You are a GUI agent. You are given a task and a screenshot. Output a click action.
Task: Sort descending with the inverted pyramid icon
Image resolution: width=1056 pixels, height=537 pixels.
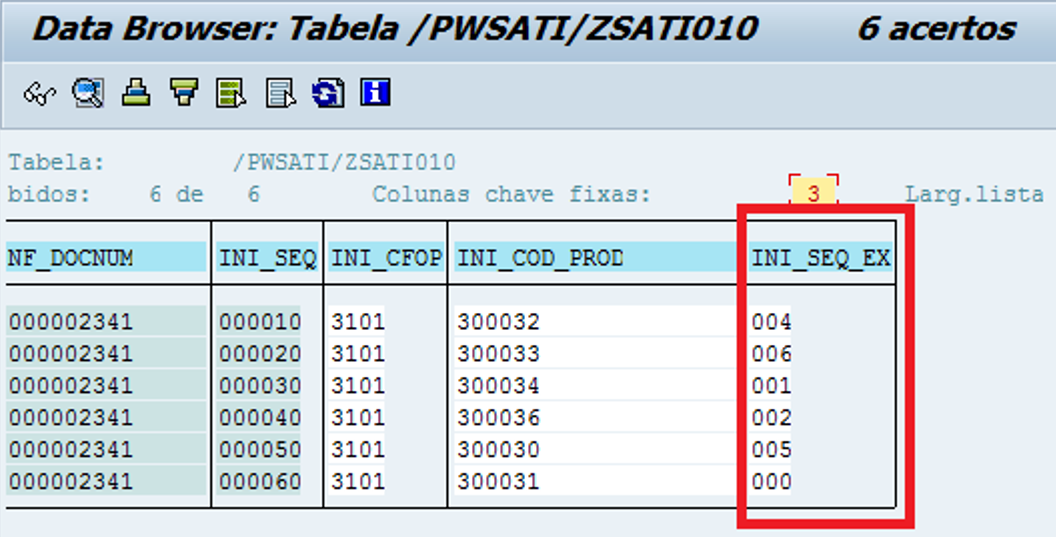pos(183,94)
